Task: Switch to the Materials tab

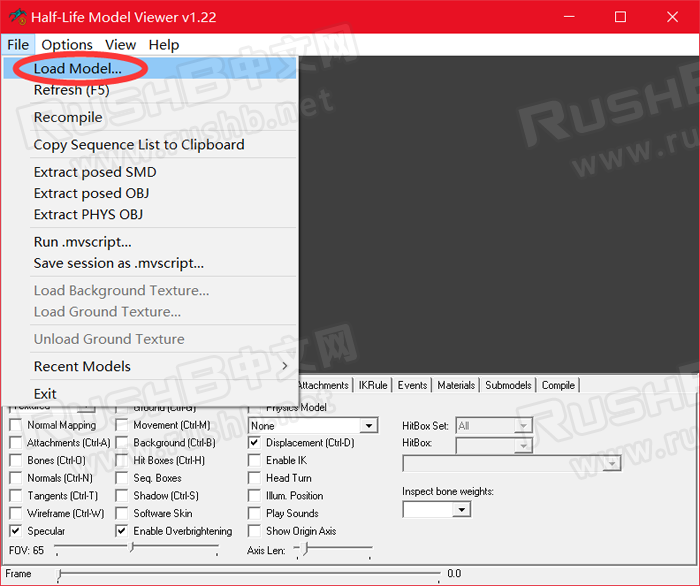Action: coord(456,385)
